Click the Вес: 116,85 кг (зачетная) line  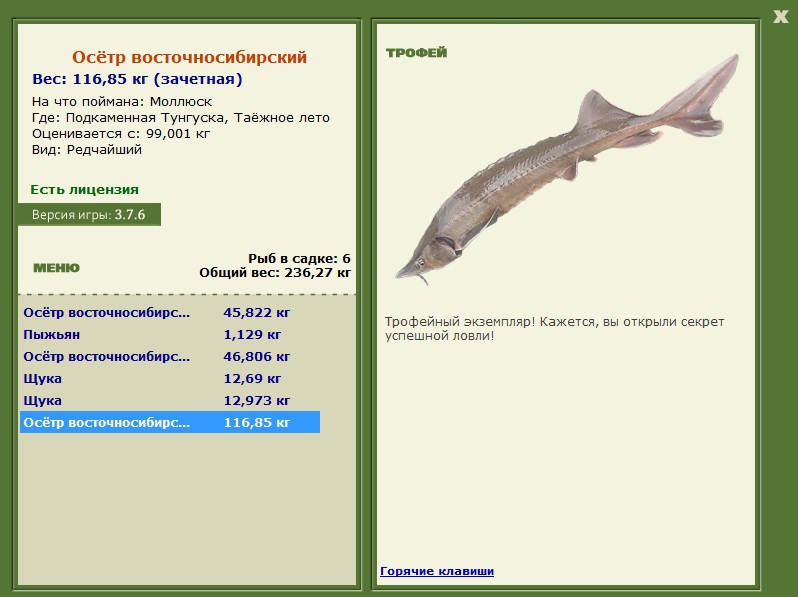(x=137, y=79)
